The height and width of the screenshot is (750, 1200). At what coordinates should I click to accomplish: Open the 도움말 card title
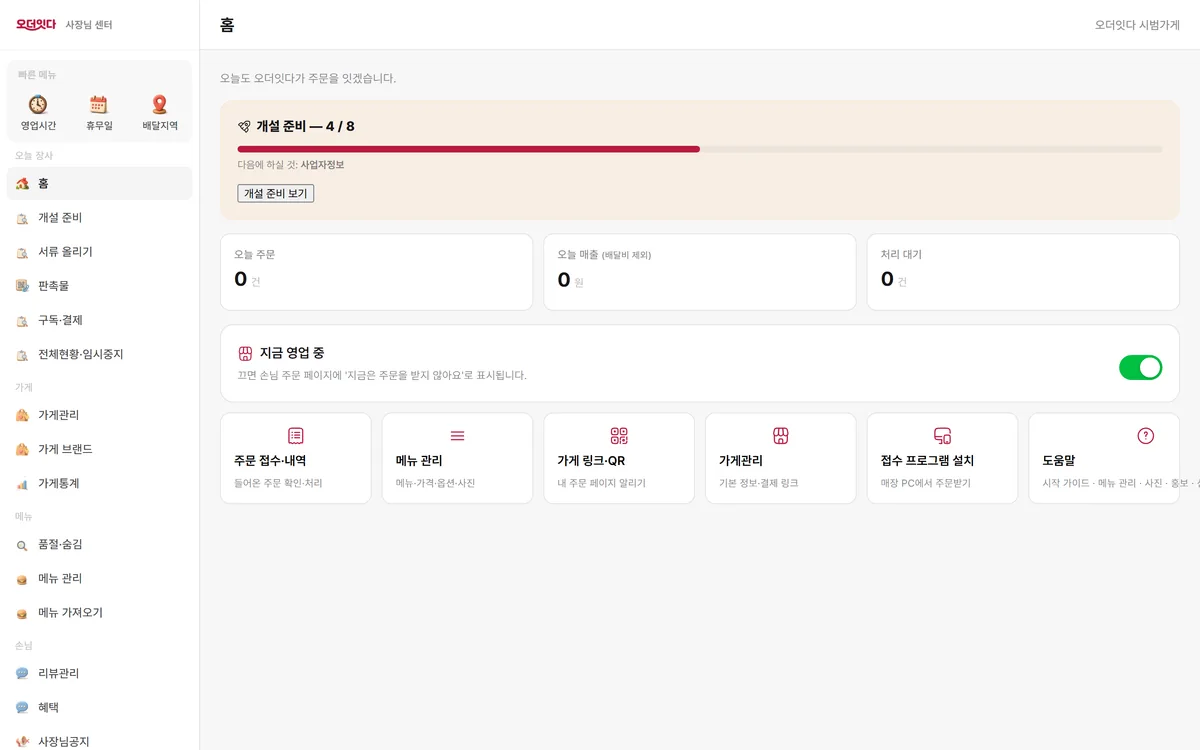point(1059,461)
